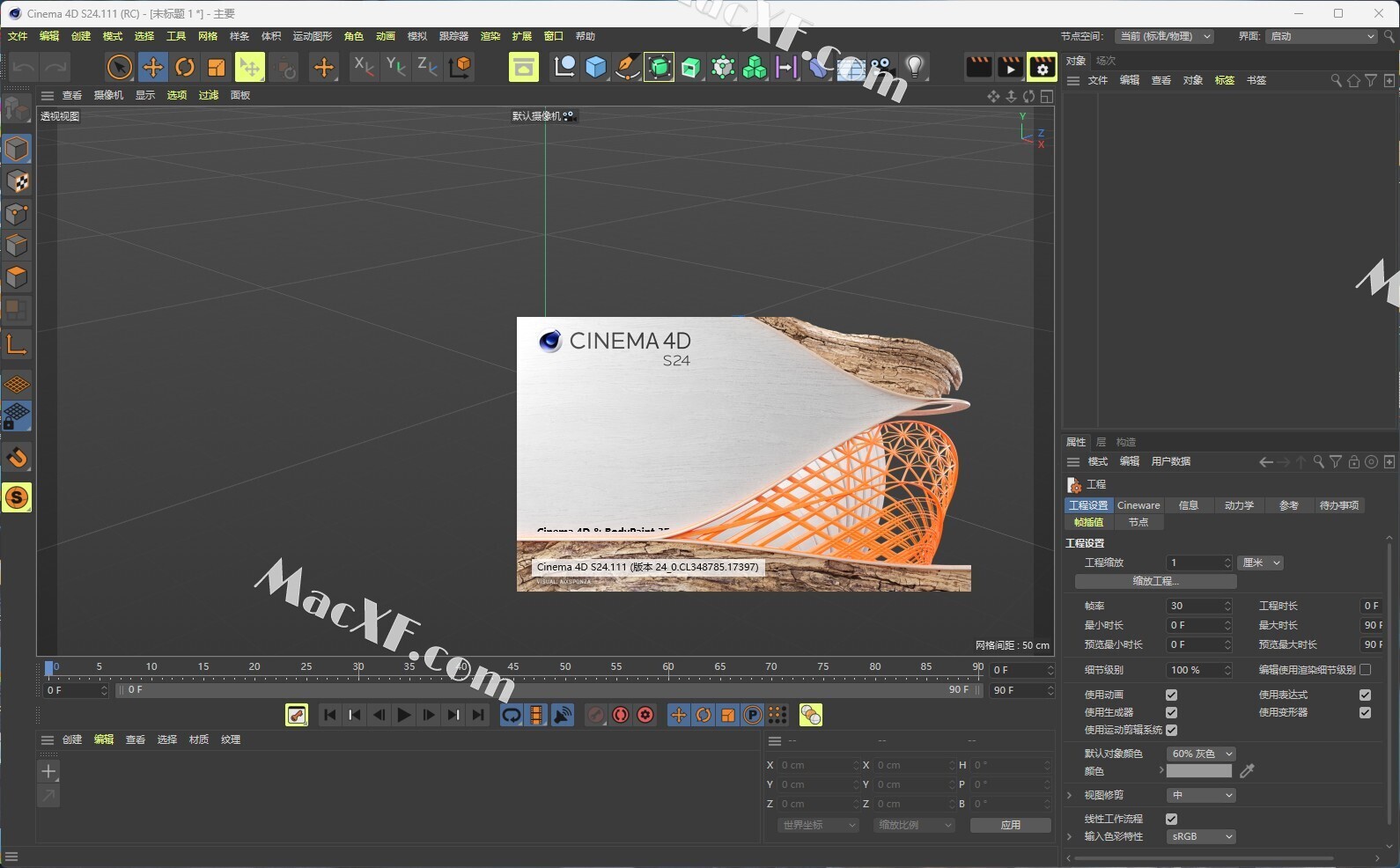Go to end of animation
The height and width of the screenshot is (868, 1400).
click(x=478, y=715)
